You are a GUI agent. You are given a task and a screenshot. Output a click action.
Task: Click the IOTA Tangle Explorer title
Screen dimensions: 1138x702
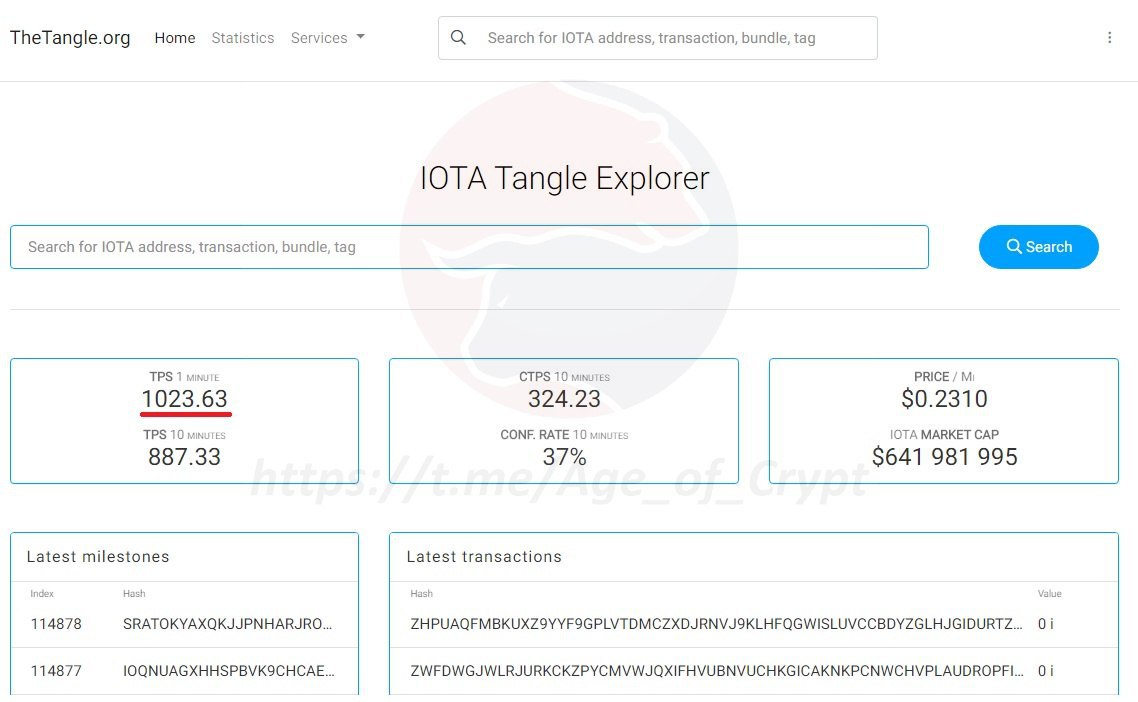tap(564, 178)
